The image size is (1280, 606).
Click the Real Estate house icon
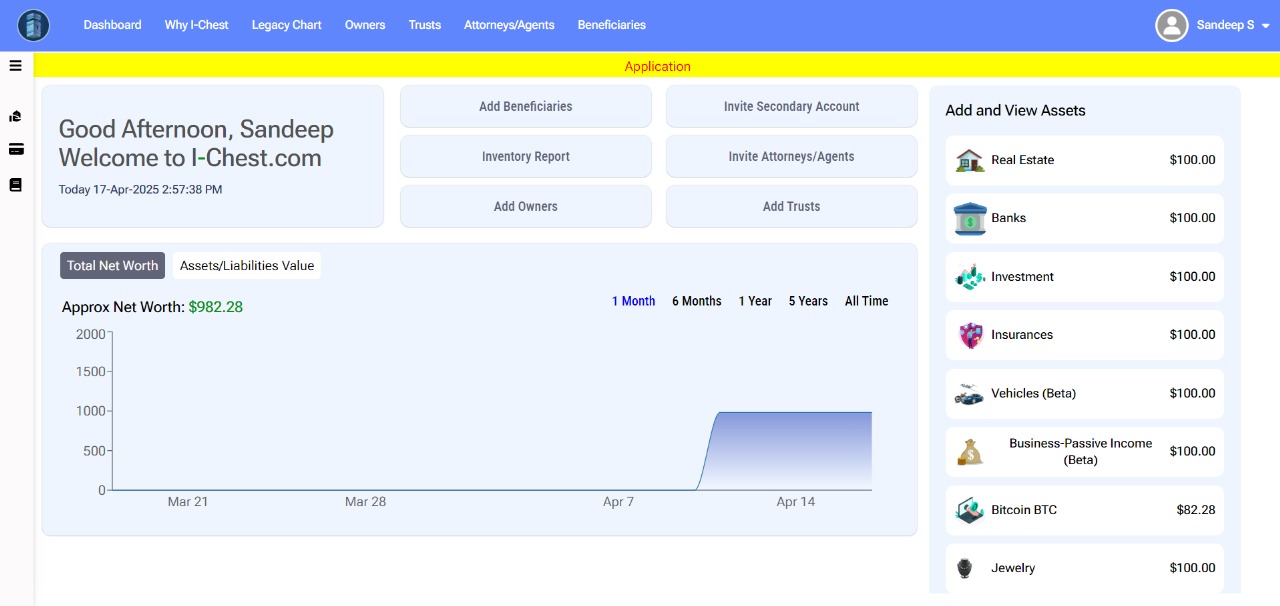(x=969, y=160)
